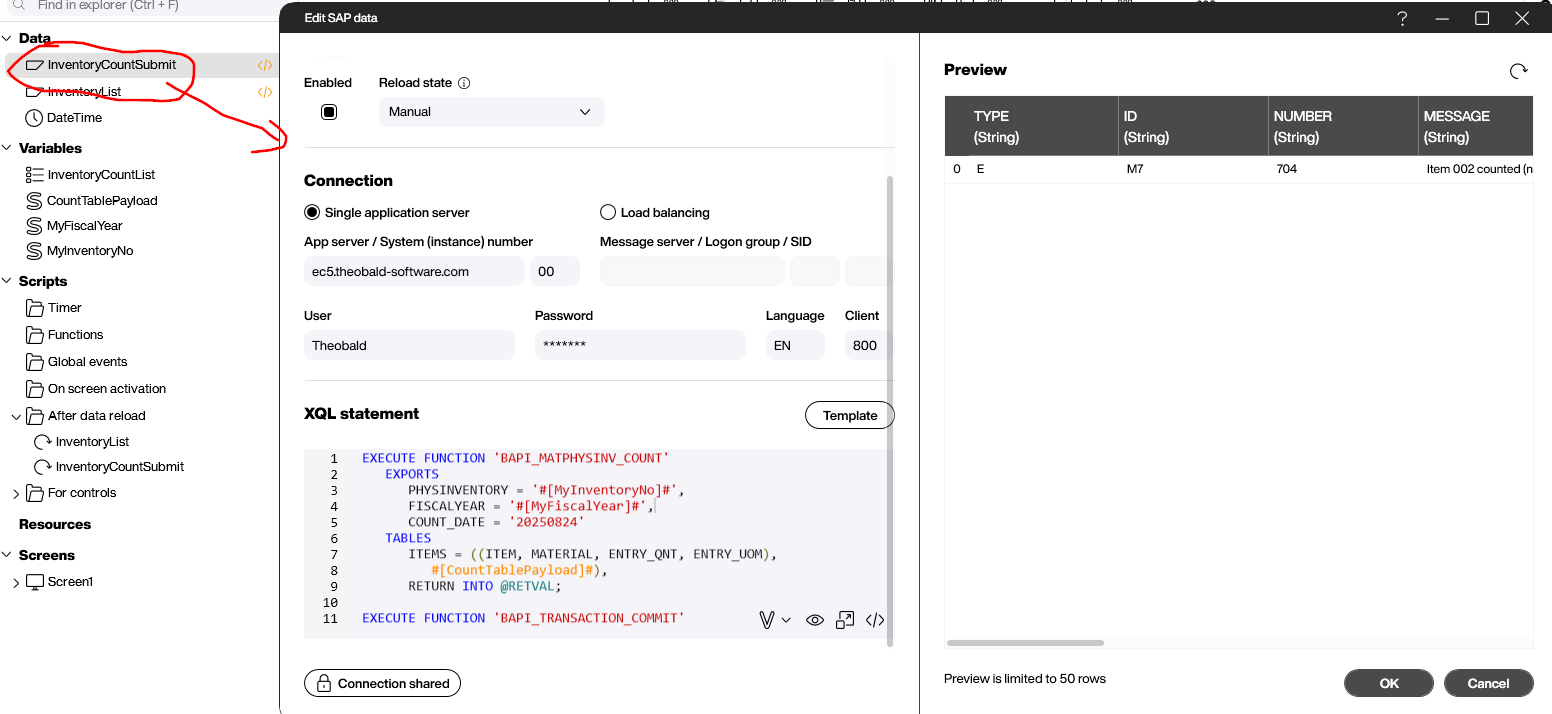Toggle the Enabled checkbox
This screenshot has height=714, width=1552.
pos(329,112)
